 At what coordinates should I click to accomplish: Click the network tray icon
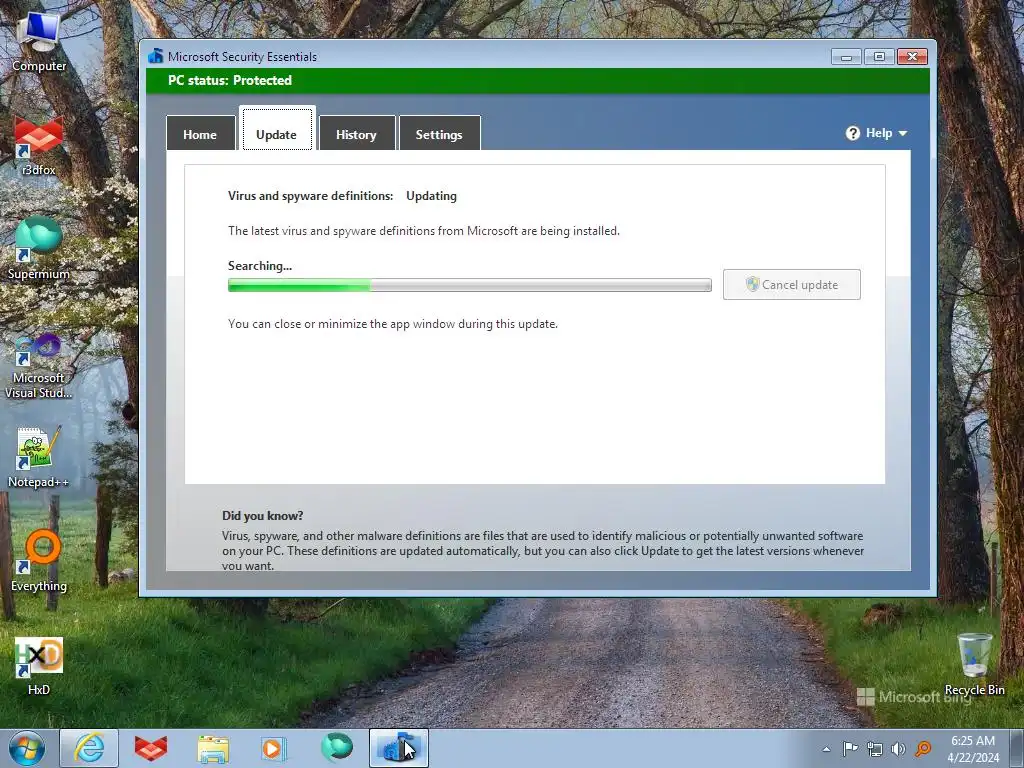[x=874, y=749]
